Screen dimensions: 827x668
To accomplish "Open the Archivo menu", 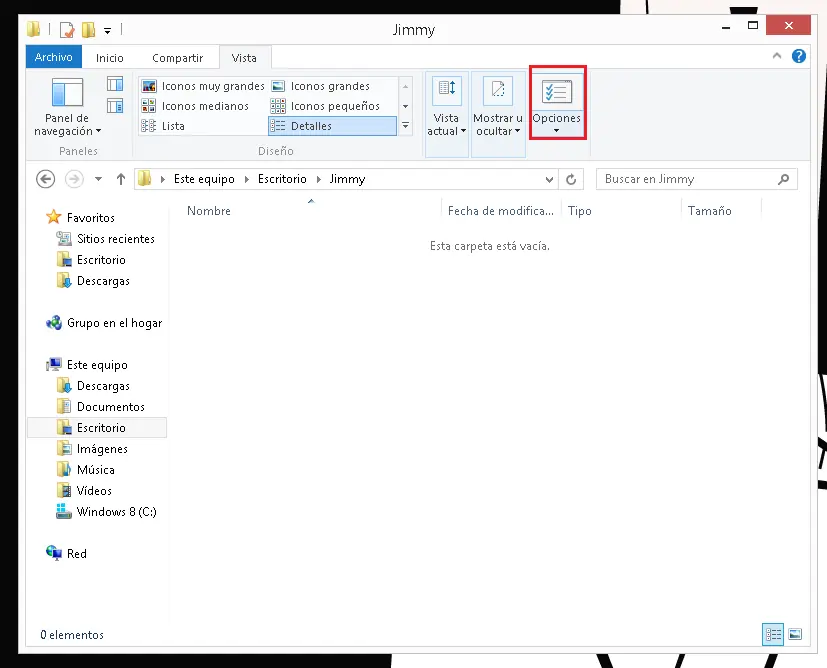I will (x=54, y=57).
